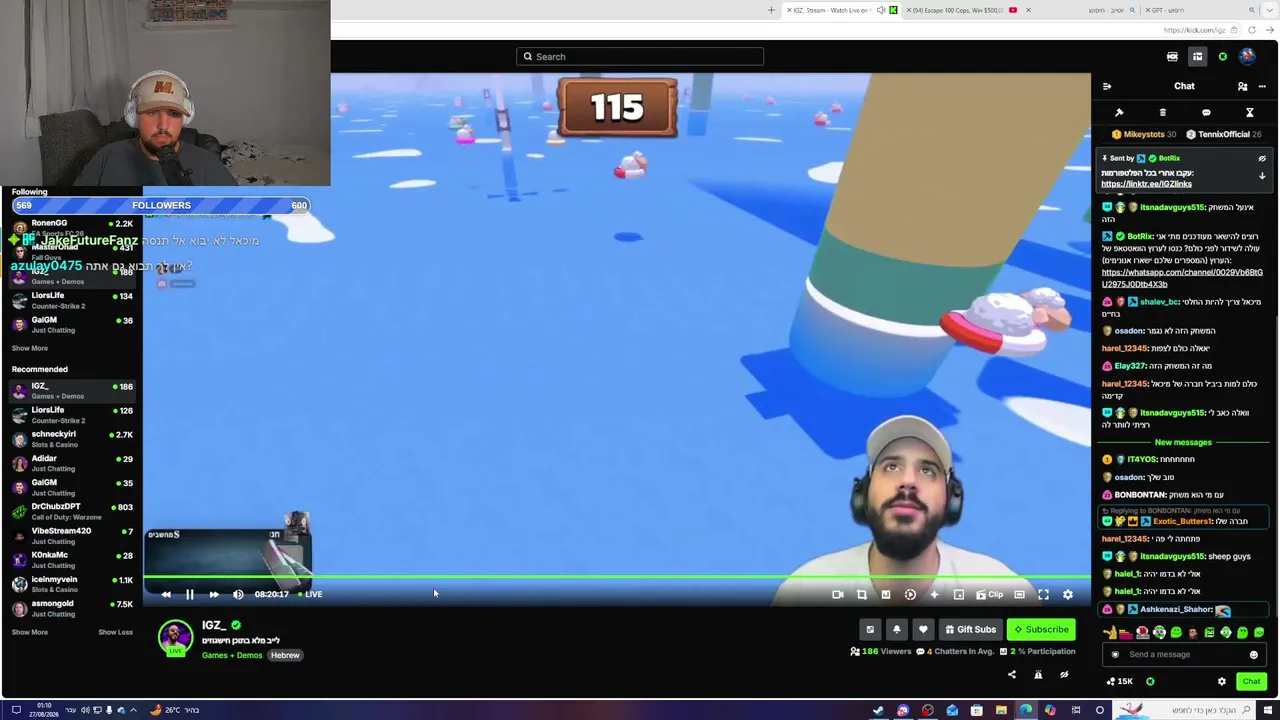1280x720 pixels.
Task: Hide the pinned BotRix message
Action: [x=1262, y=158]
